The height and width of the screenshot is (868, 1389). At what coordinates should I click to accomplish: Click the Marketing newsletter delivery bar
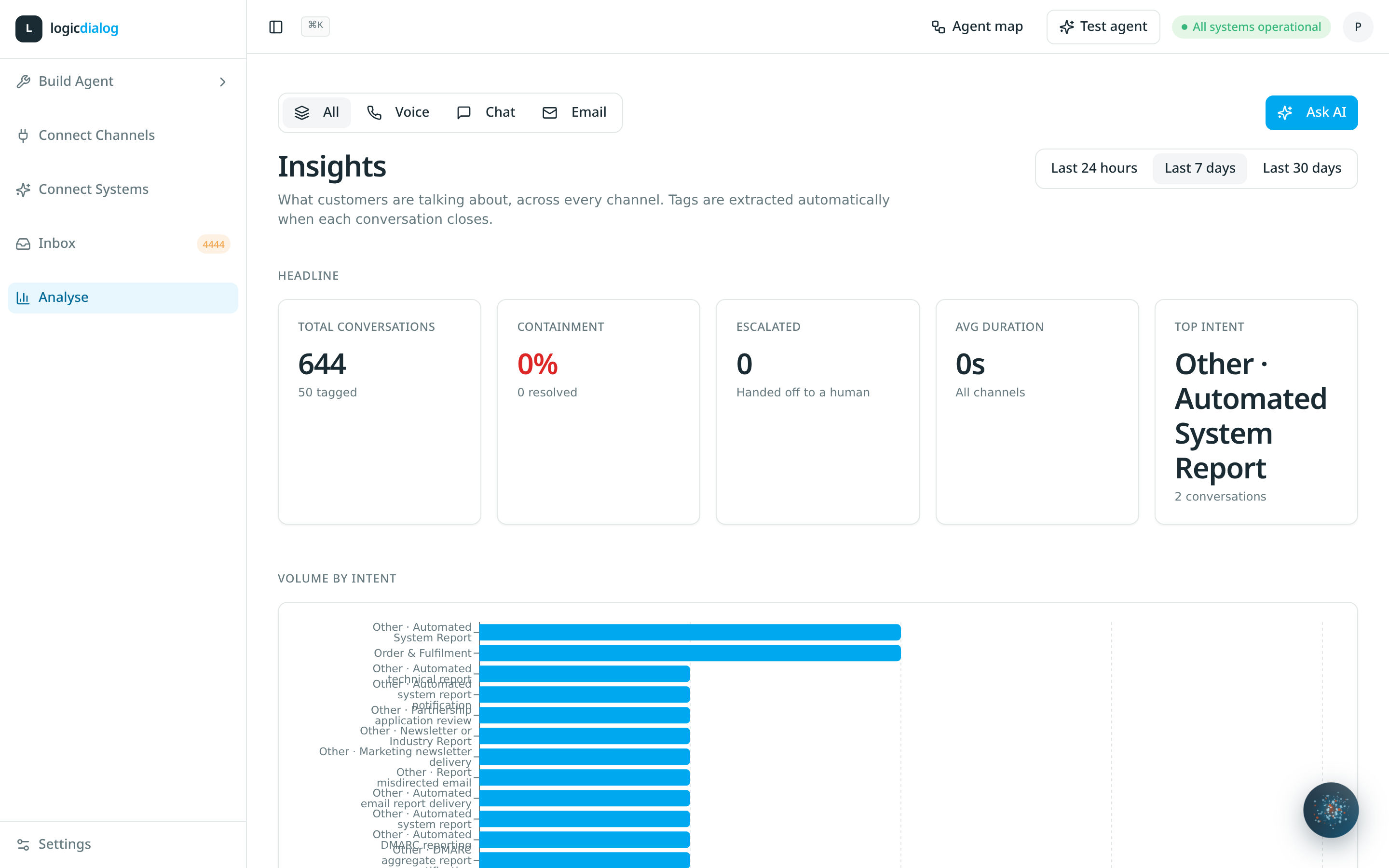pos(585,757)
